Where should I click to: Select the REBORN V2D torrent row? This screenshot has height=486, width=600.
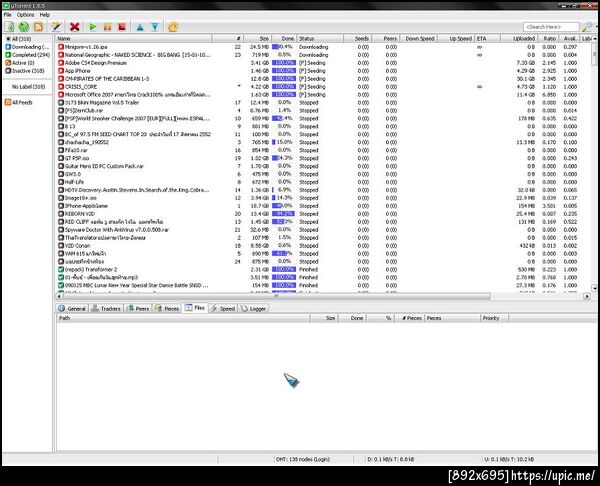tap(323, 214)
